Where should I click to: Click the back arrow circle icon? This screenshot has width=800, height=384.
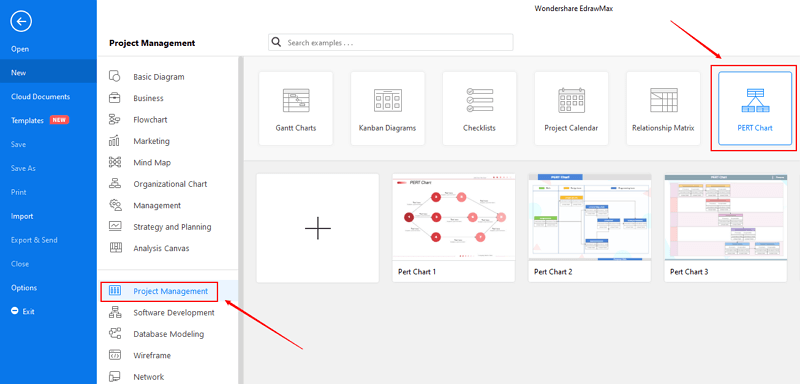pos(21,21)
